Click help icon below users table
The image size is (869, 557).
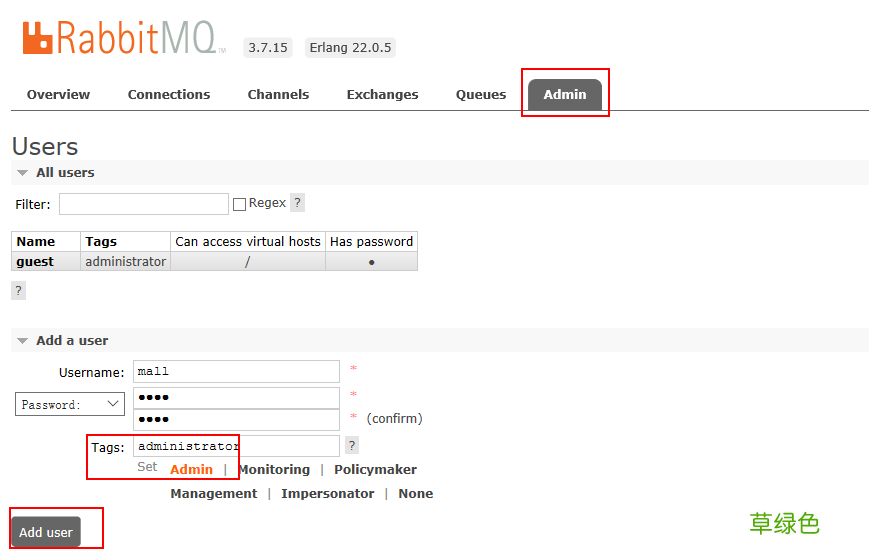click(x=18, y=290)
